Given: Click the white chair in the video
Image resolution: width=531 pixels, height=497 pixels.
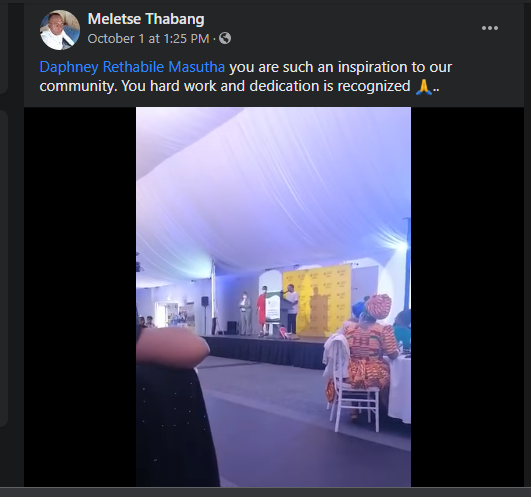Looking at the screenshot, I should tap(350, 386).
